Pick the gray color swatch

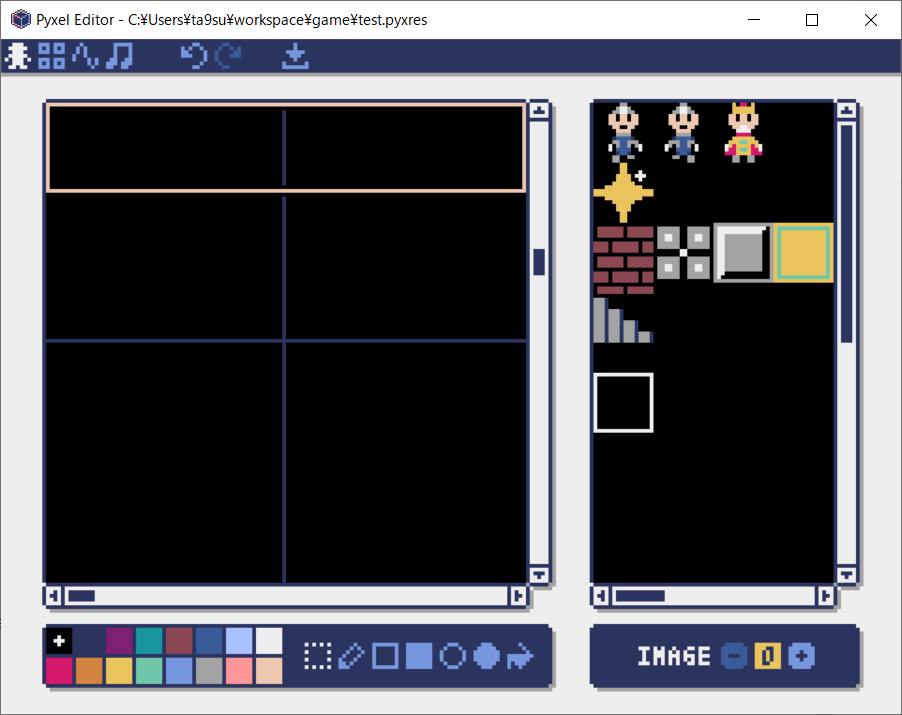[209, 671]
